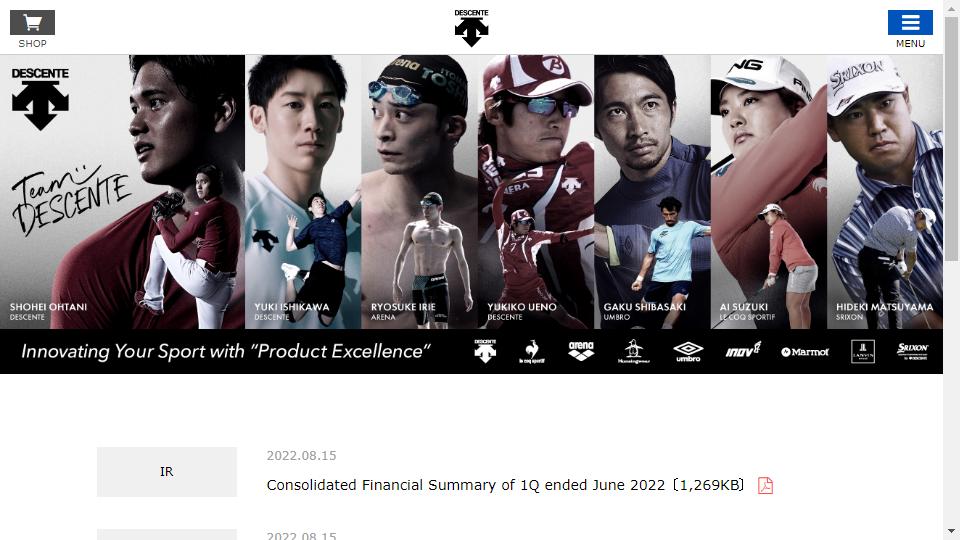Open Consolidated Financial Summary of 1Q link
This screenshot has height=540, width=960.
(x=505, y=485)
